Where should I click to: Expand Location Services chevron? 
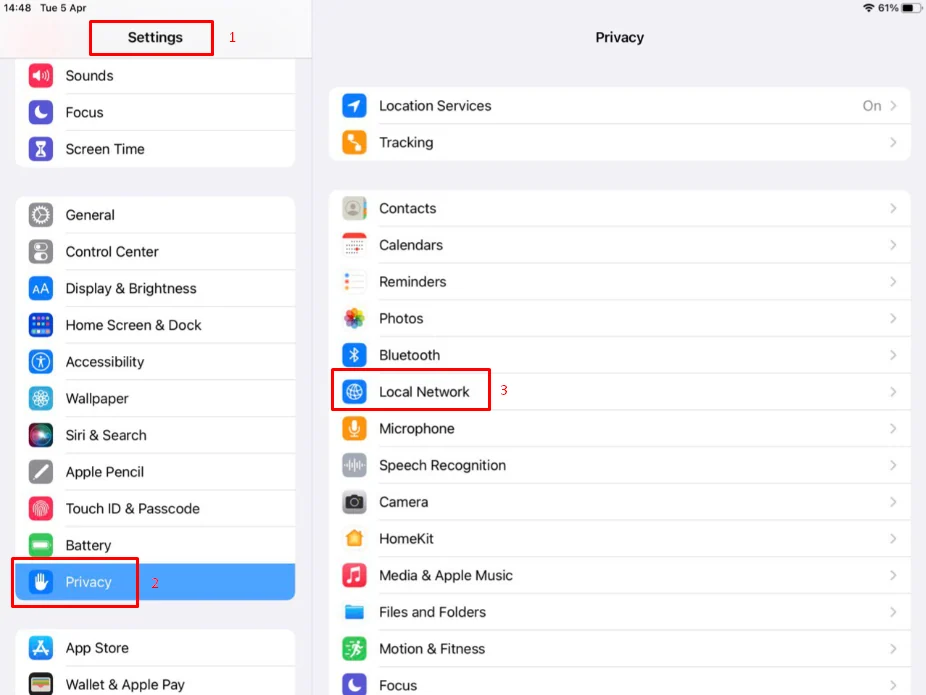click(x=893, y=106)
